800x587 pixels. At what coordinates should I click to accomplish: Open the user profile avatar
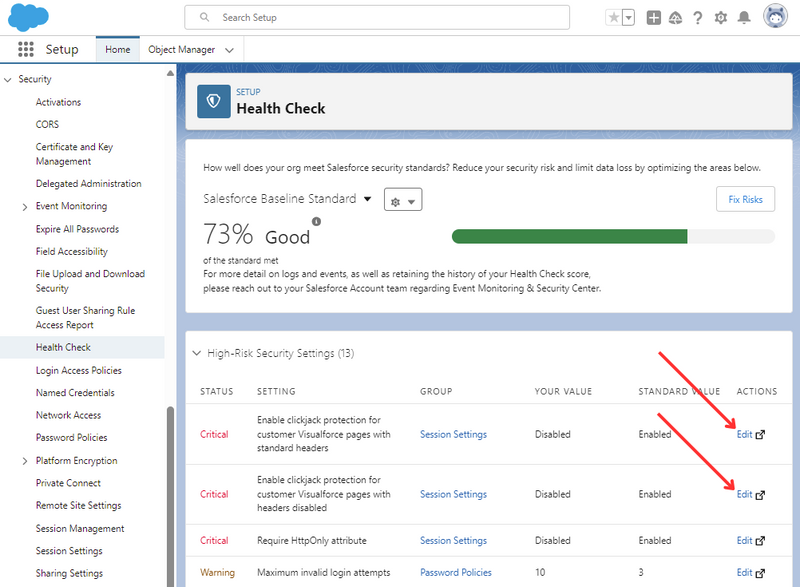[776, 16]
